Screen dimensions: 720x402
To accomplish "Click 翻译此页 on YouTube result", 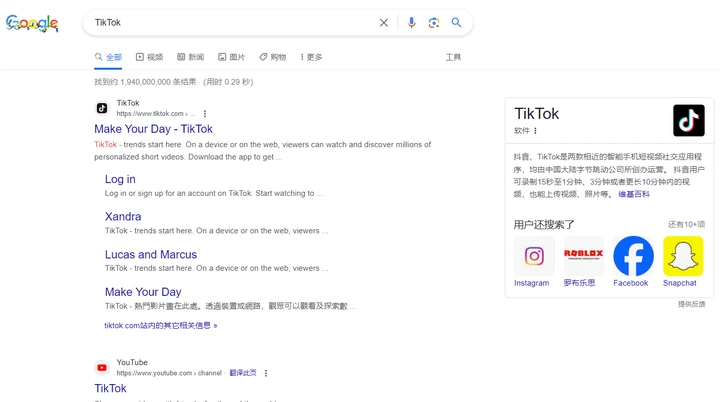I will point(243,373).
